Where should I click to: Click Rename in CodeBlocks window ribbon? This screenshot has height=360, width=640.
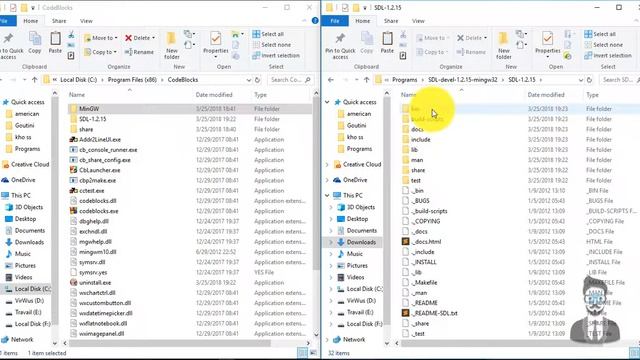tap(139, 52)
